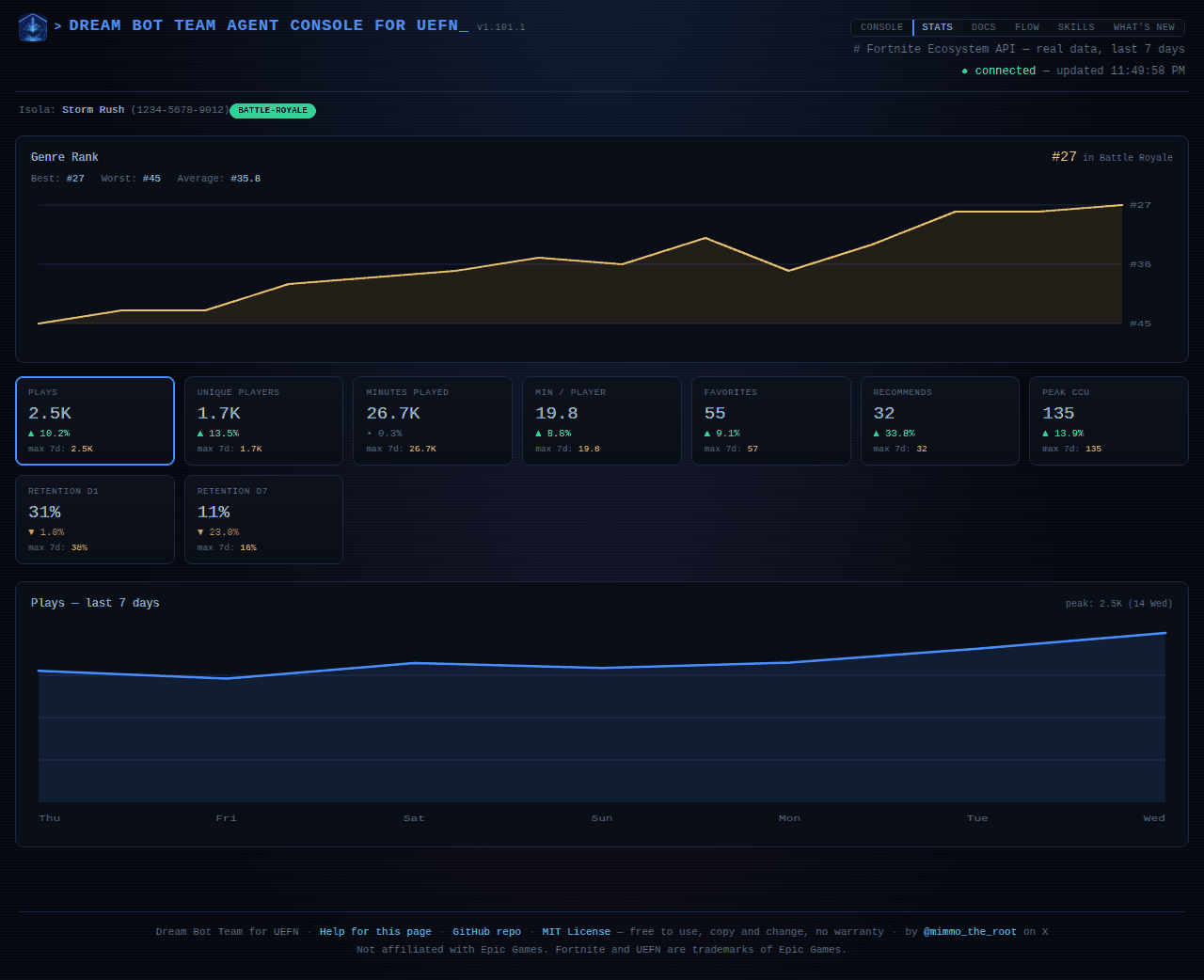1204x980 pixels.
Task: Click the Fortnite Ecosystem API subtitle
Action: pyautogui.click(x=1019, y=49)
